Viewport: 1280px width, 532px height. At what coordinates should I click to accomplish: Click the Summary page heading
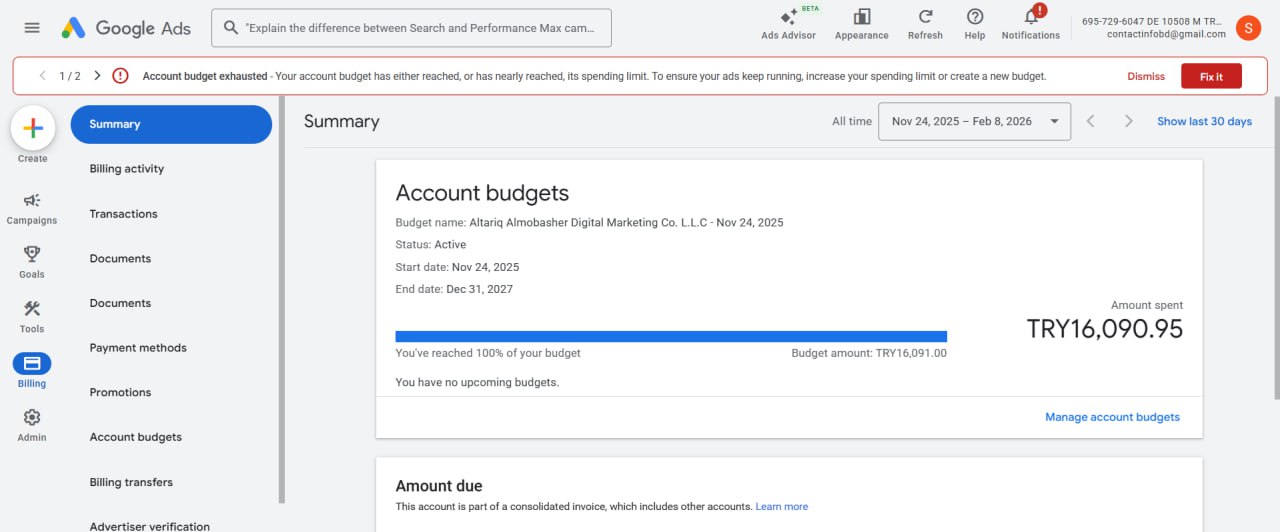click(x=342, y=121)
